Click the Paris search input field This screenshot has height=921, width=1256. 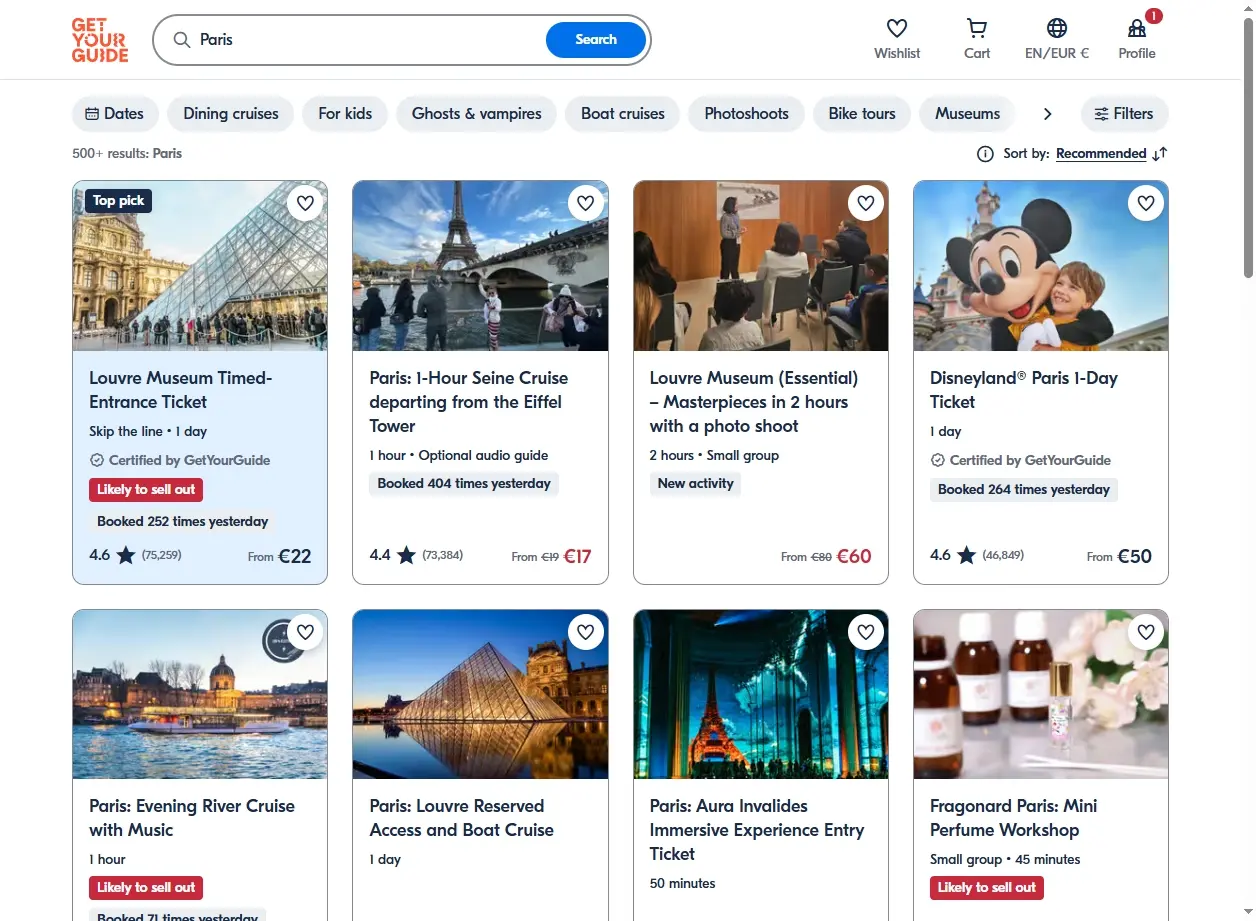(x=370, y=40)
